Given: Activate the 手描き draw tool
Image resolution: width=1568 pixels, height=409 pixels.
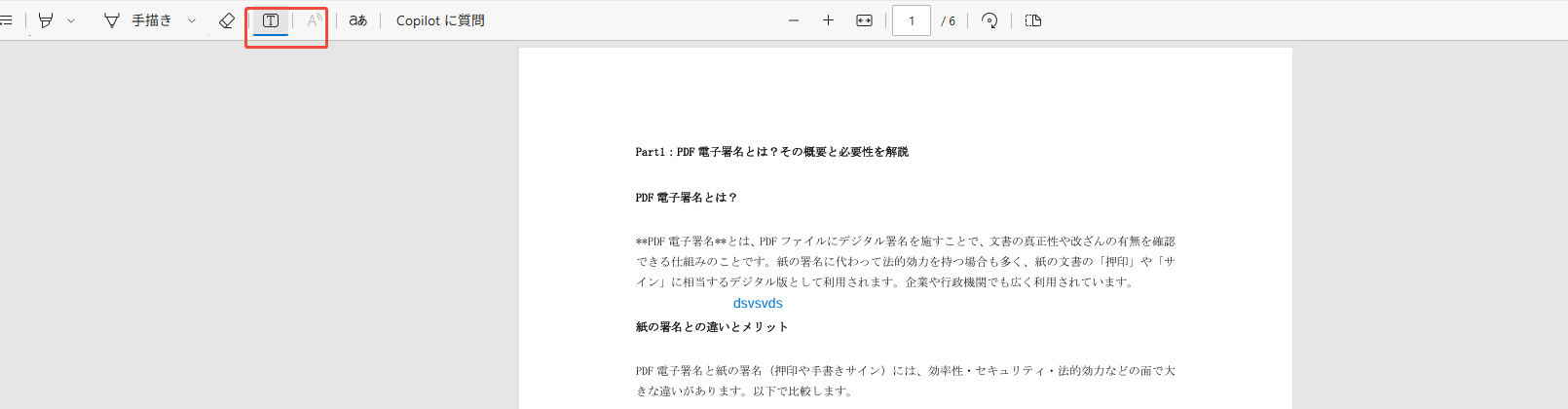Looking at the screenshot, I should [137, 20].
